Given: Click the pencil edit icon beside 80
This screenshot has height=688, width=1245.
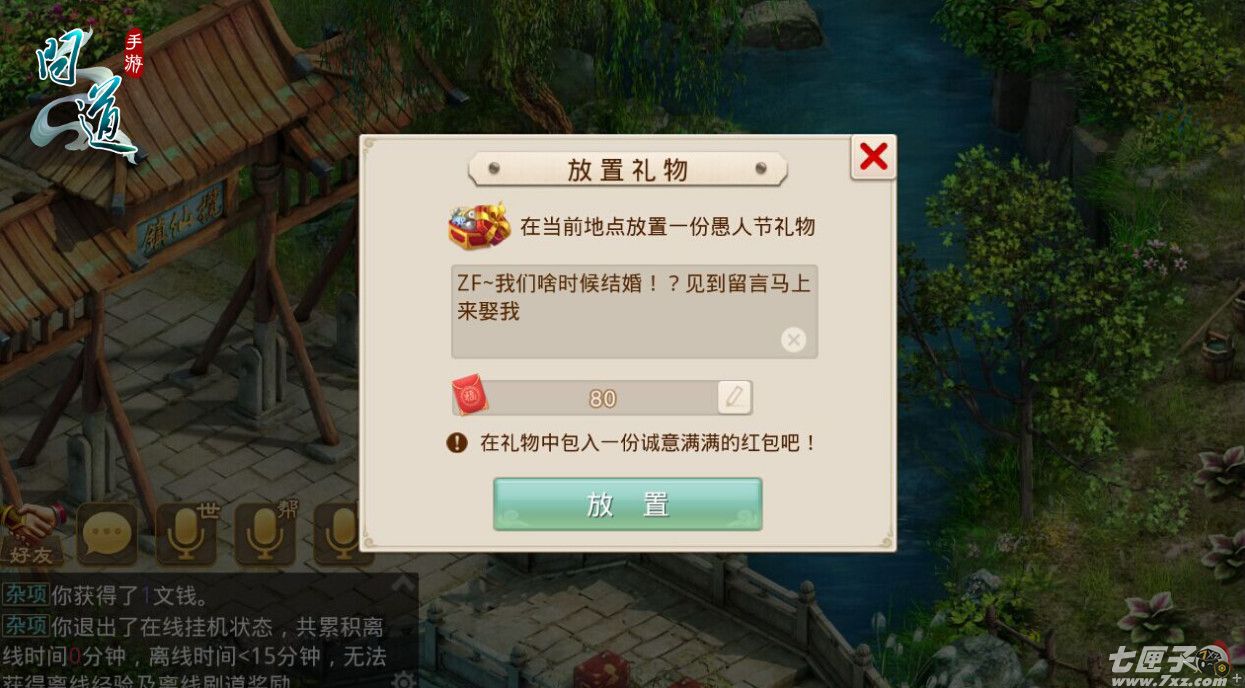Looking at the screenshot, I should coord(734,397).
